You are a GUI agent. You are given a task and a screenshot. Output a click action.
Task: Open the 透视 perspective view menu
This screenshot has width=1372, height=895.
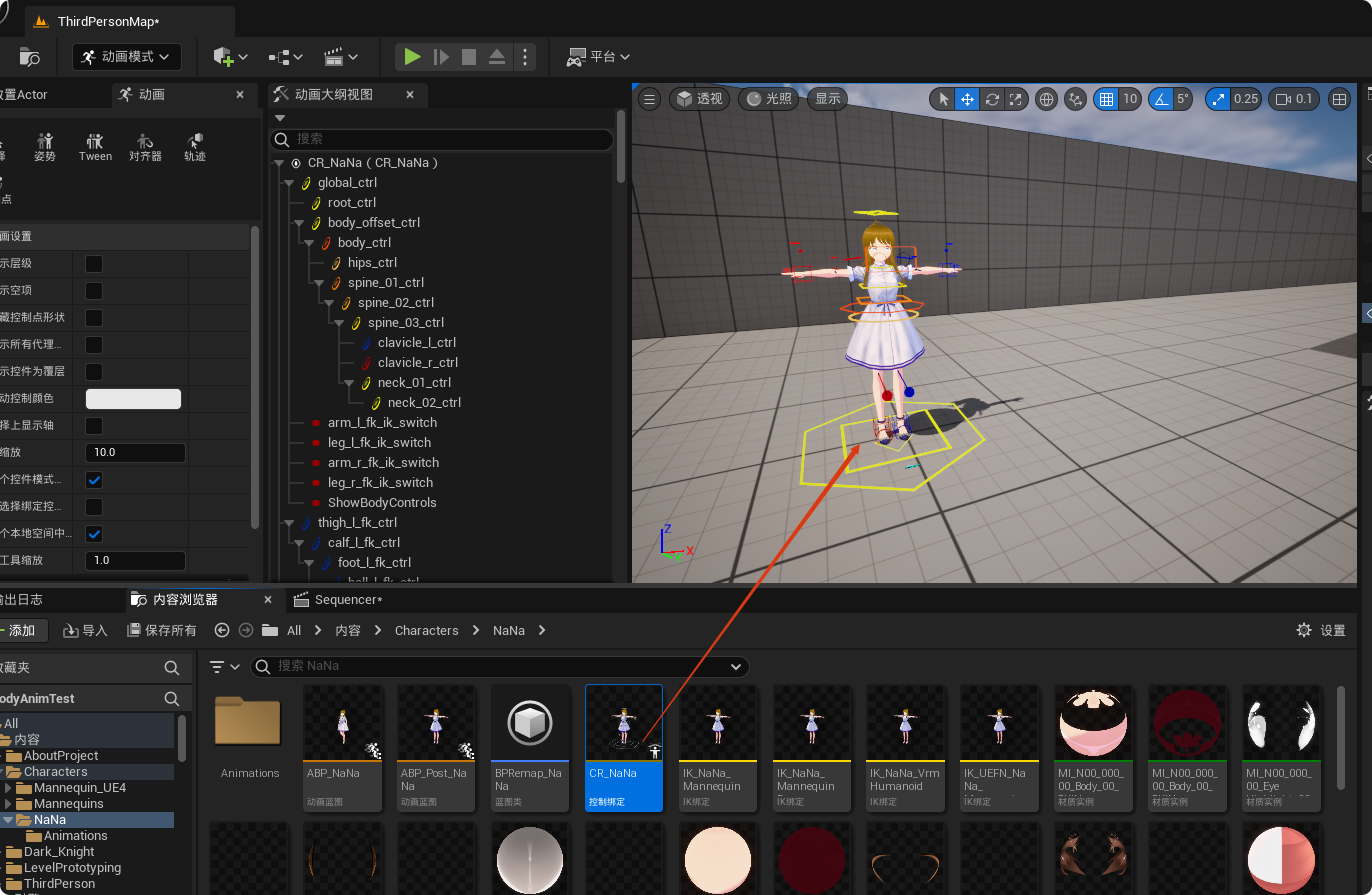pos(700,99)
